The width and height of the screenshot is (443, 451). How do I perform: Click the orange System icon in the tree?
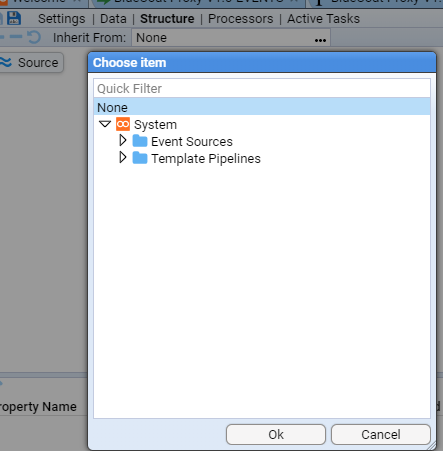point(123,124)
